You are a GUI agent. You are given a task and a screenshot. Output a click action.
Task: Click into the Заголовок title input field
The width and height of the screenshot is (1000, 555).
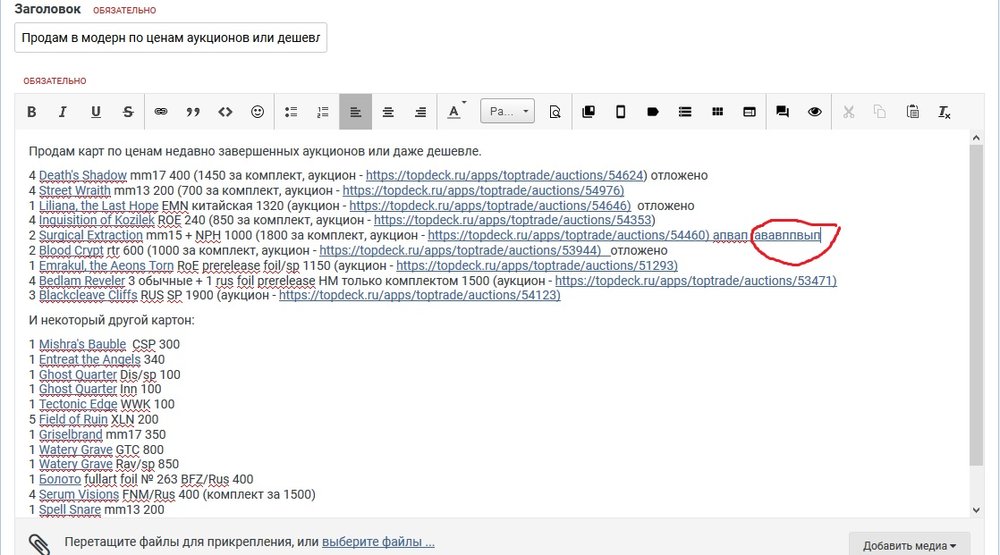(x=171, y=38)
